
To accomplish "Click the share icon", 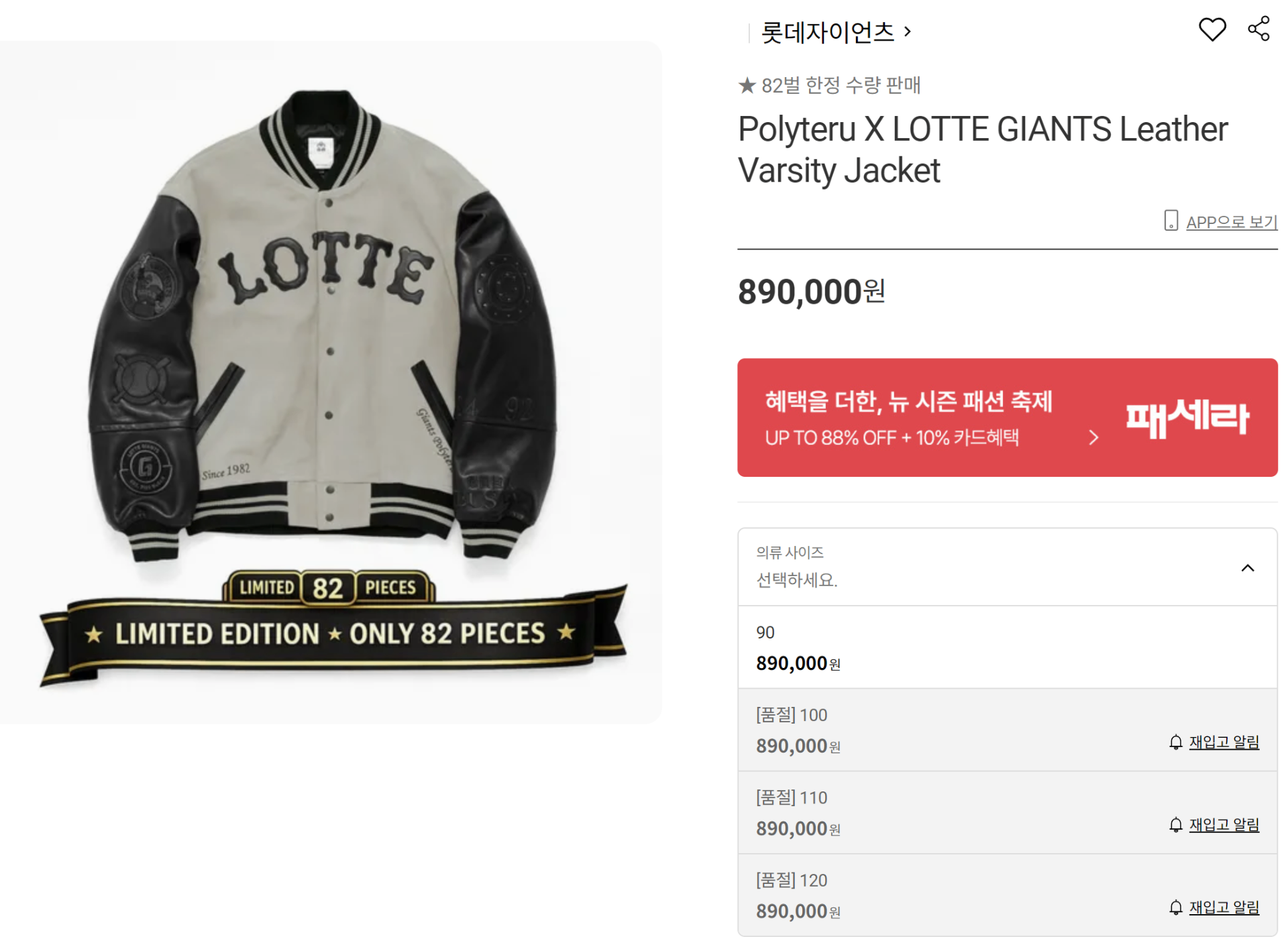I will coord(1258,29).
